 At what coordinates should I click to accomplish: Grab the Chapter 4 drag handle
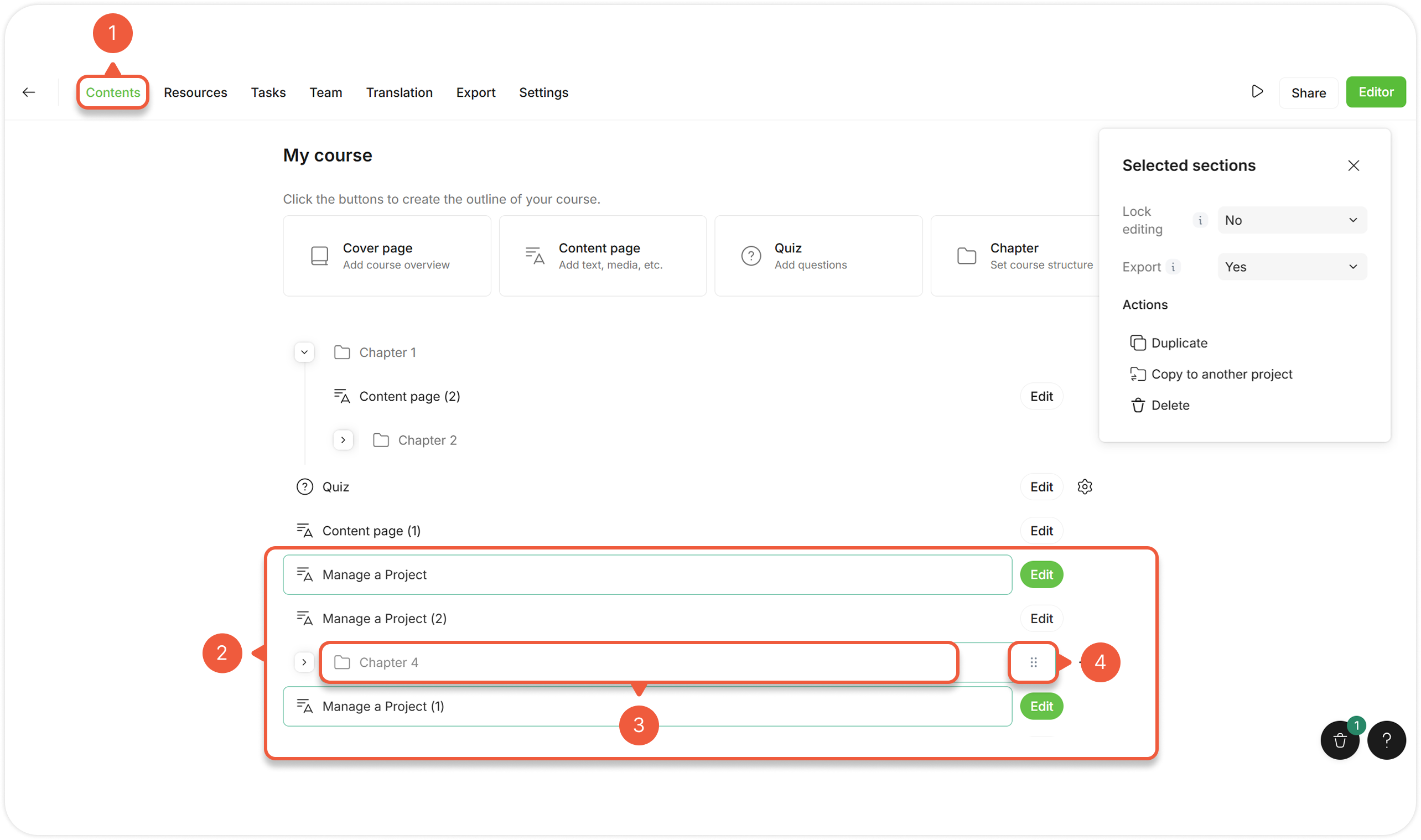tap(1033, 662)
